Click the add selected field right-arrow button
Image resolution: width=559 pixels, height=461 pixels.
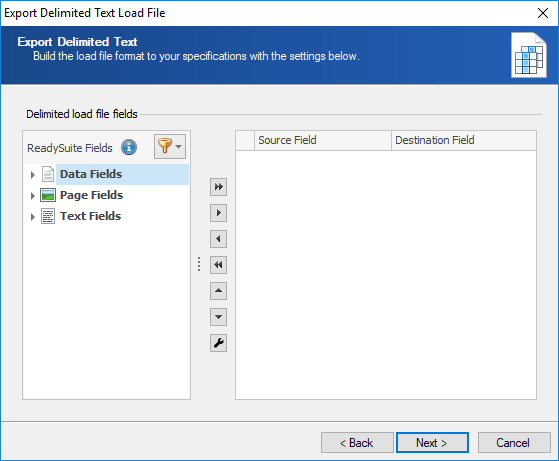click(x=218, y=213)
